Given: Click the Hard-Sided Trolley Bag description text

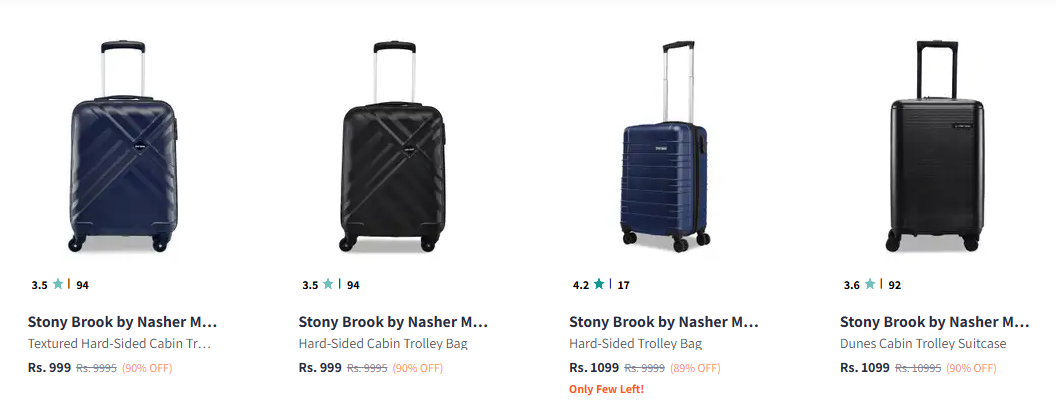Looking at the screenshot, I should point(635,344).
